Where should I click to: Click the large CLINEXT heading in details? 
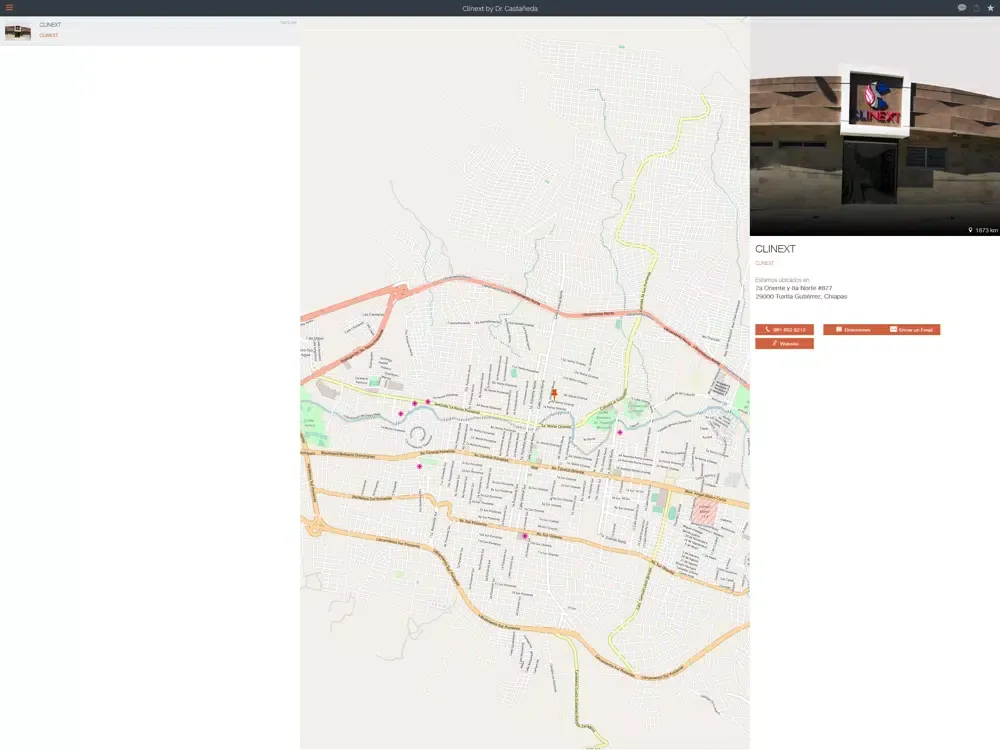click(776, 249)
